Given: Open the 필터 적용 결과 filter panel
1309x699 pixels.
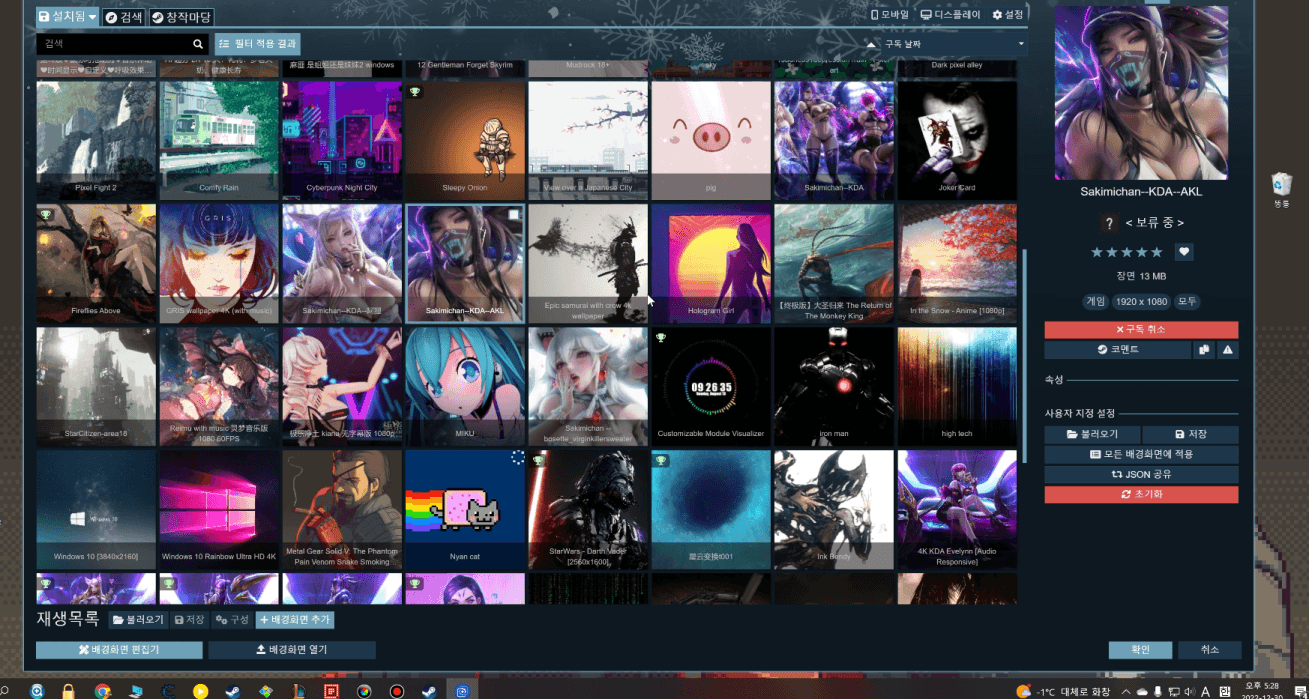Looking at the screenshot, I should coord(257,44).
